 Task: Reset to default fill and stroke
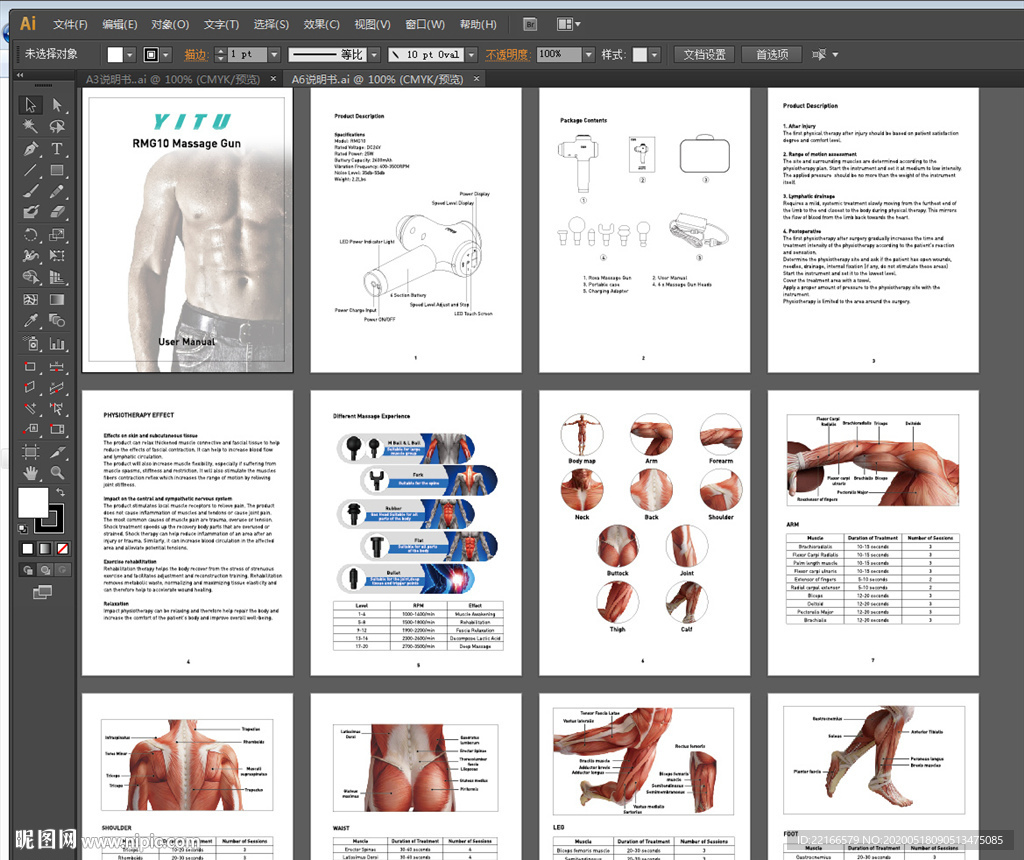click(23, 529)
